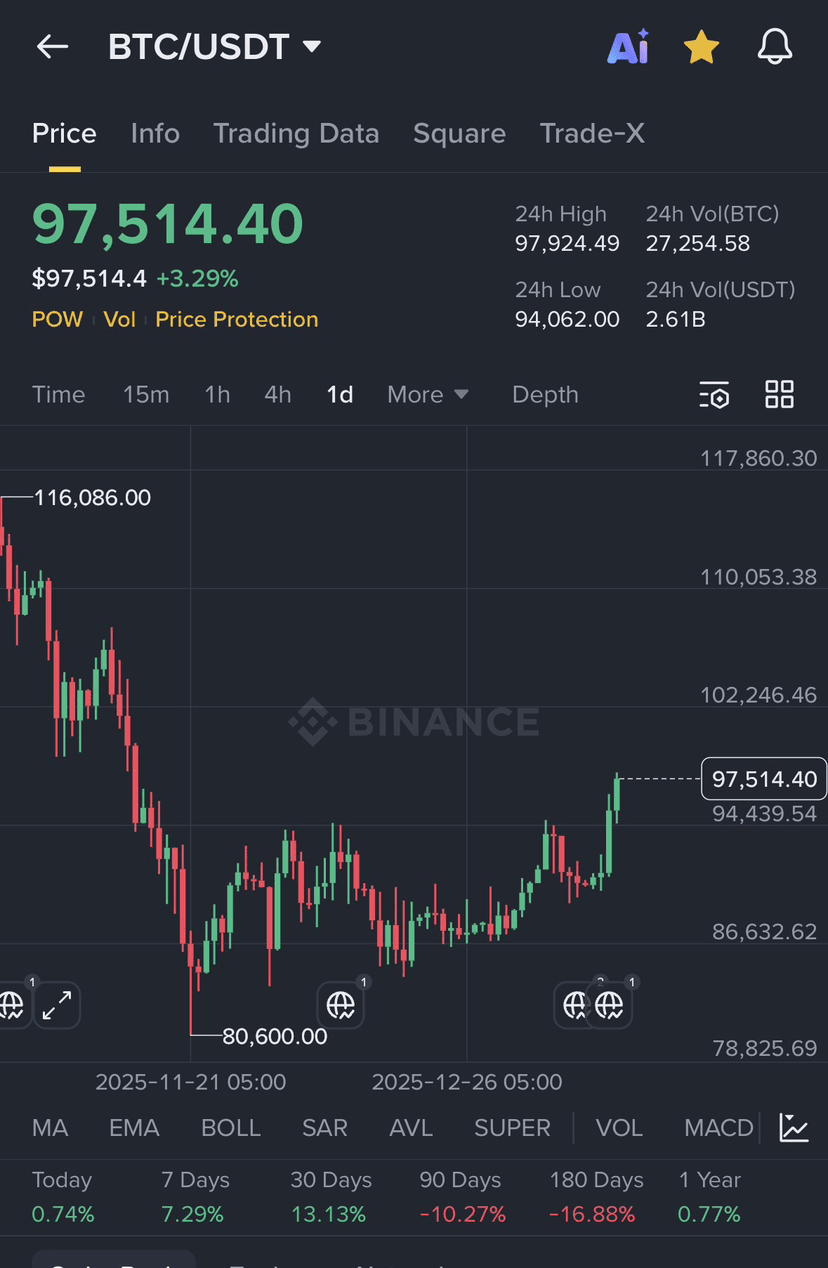Open price alert bell icon
The height and width of the screenshot is (1268, 828).
click(775, 47)
